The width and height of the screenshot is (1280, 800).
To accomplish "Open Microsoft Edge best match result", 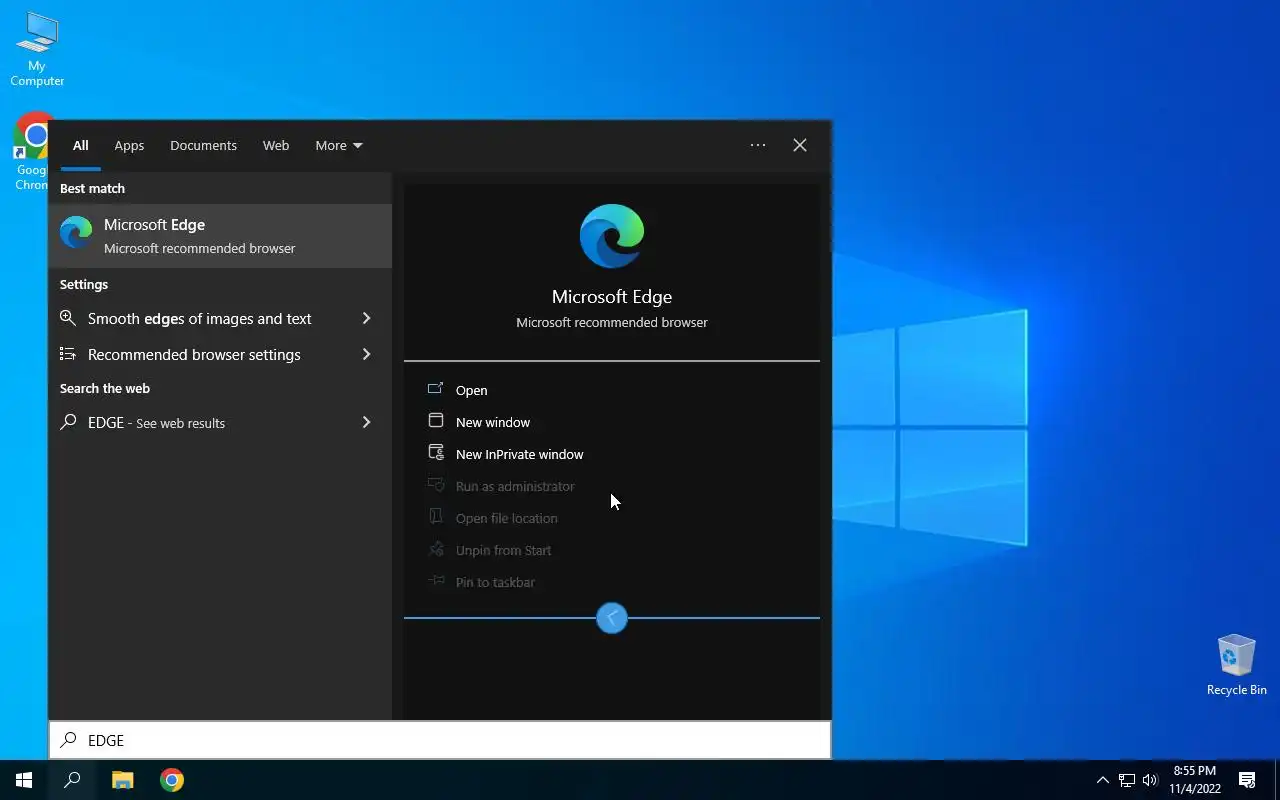I will click(220, 236).
